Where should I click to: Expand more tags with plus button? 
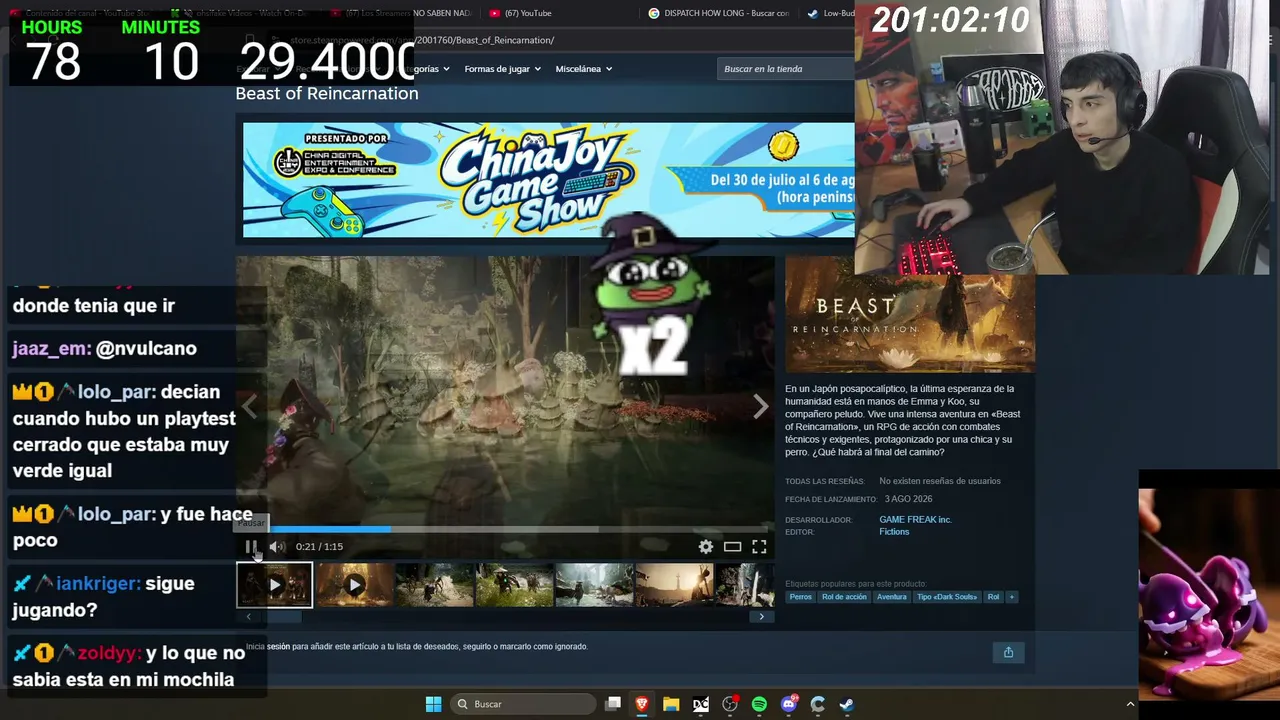click(x=1012, y=597)
